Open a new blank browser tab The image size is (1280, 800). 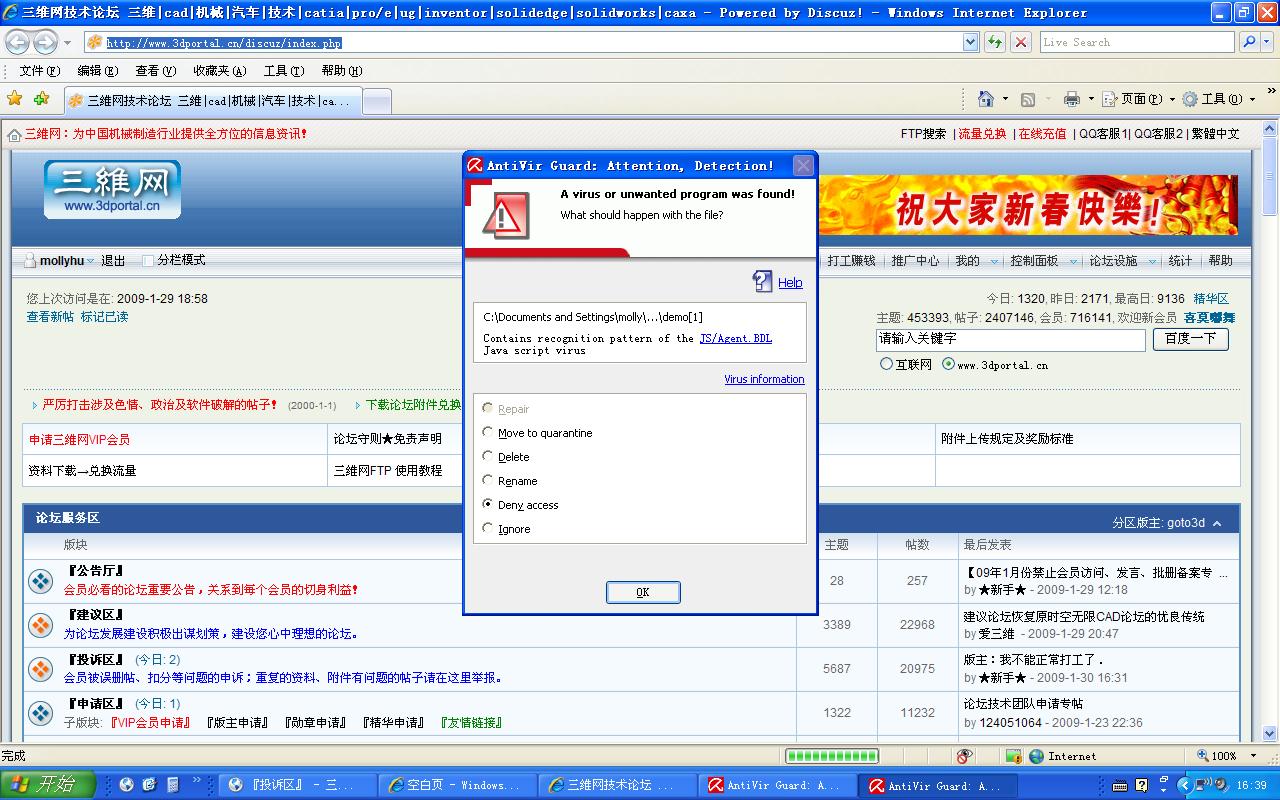click(x=376, y=101)
